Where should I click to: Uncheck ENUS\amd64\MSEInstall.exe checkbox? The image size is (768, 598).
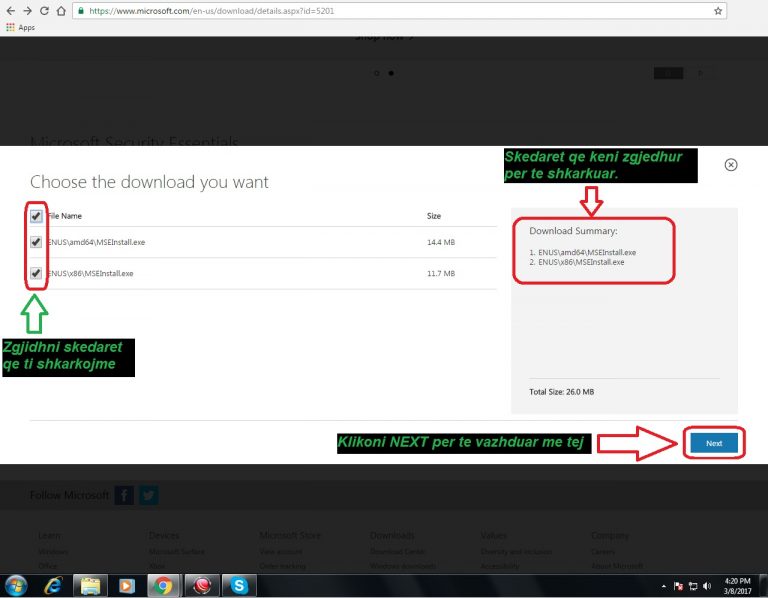(36, 242)
